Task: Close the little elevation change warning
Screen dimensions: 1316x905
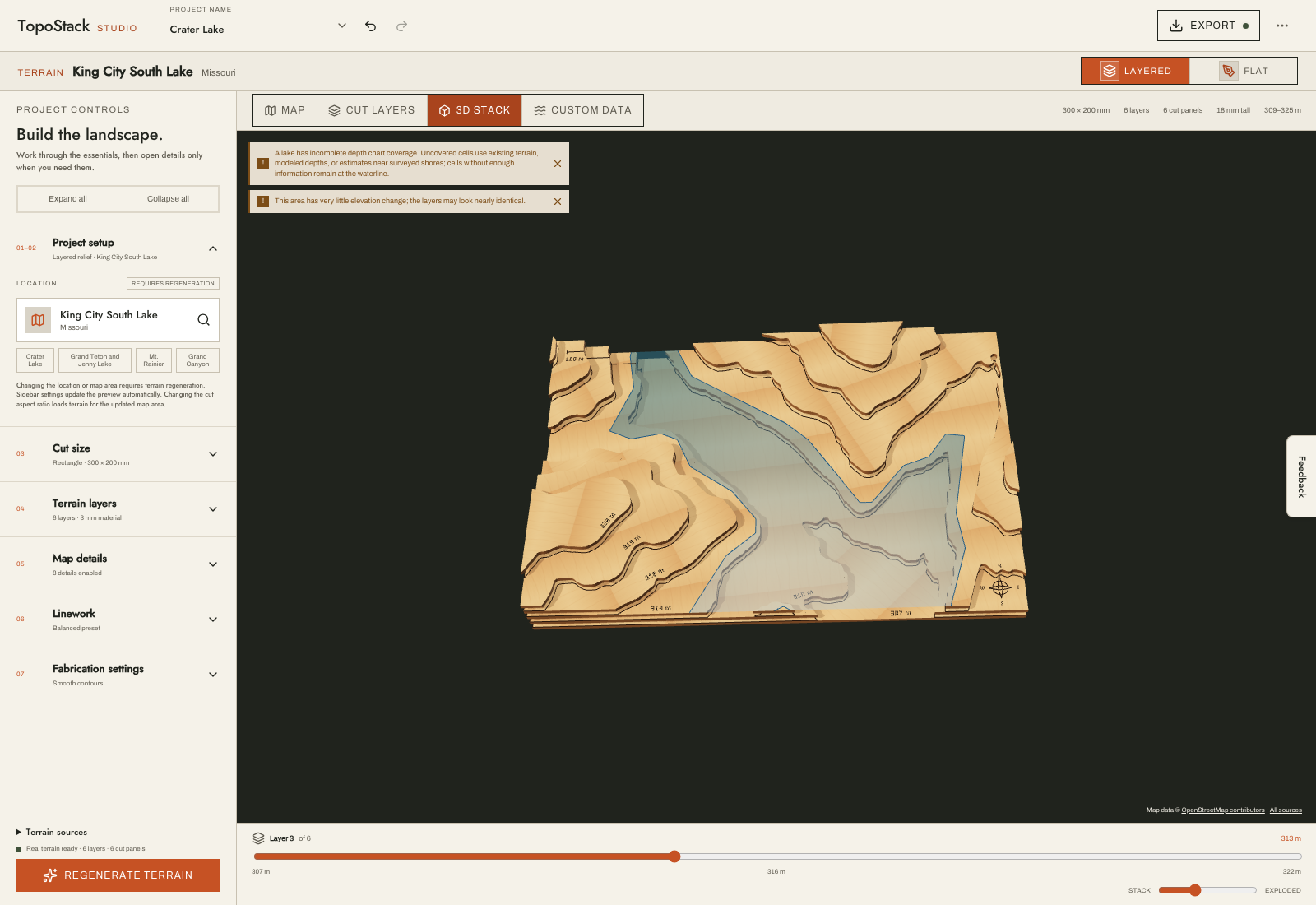Action: coord(558,202)
